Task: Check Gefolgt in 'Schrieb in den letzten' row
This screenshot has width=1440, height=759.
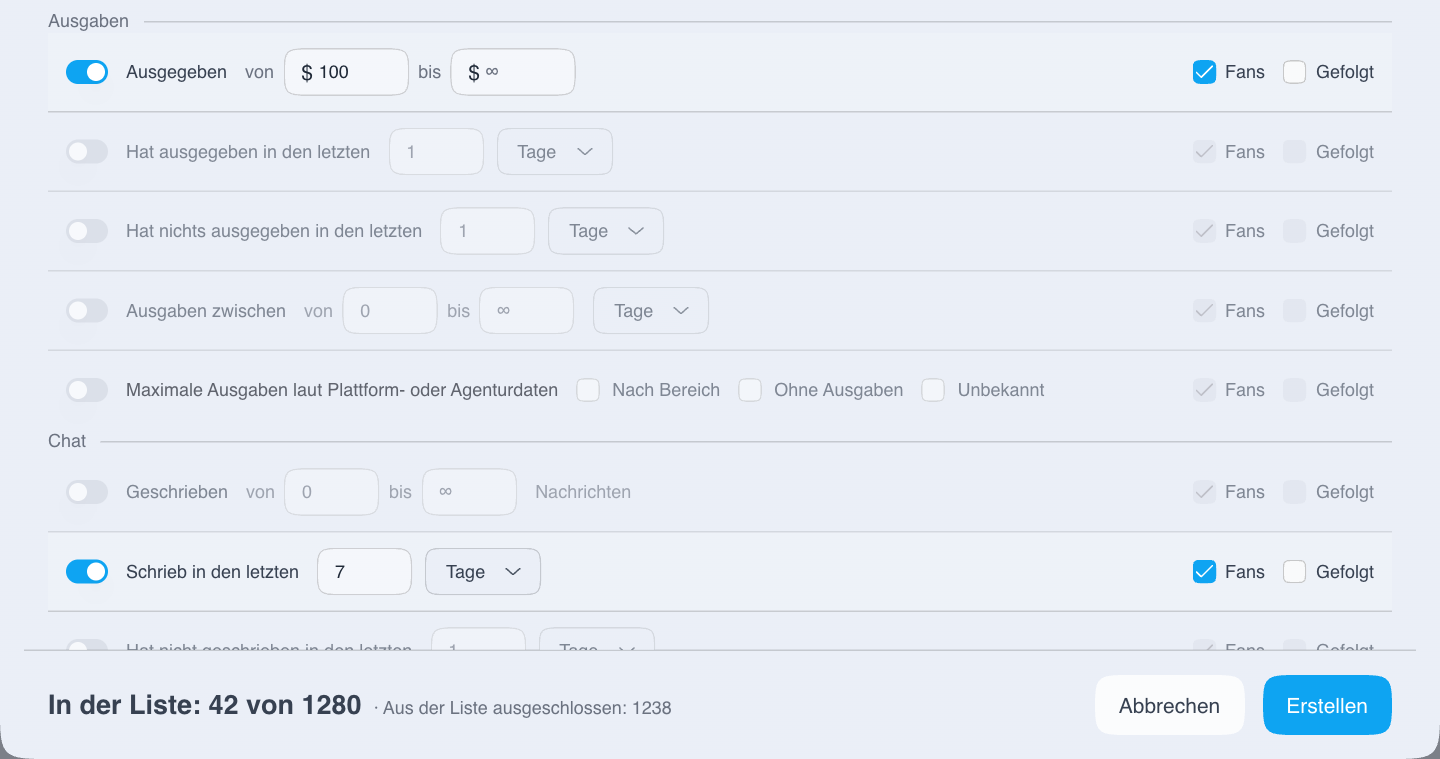Action: pos(1294,572)
